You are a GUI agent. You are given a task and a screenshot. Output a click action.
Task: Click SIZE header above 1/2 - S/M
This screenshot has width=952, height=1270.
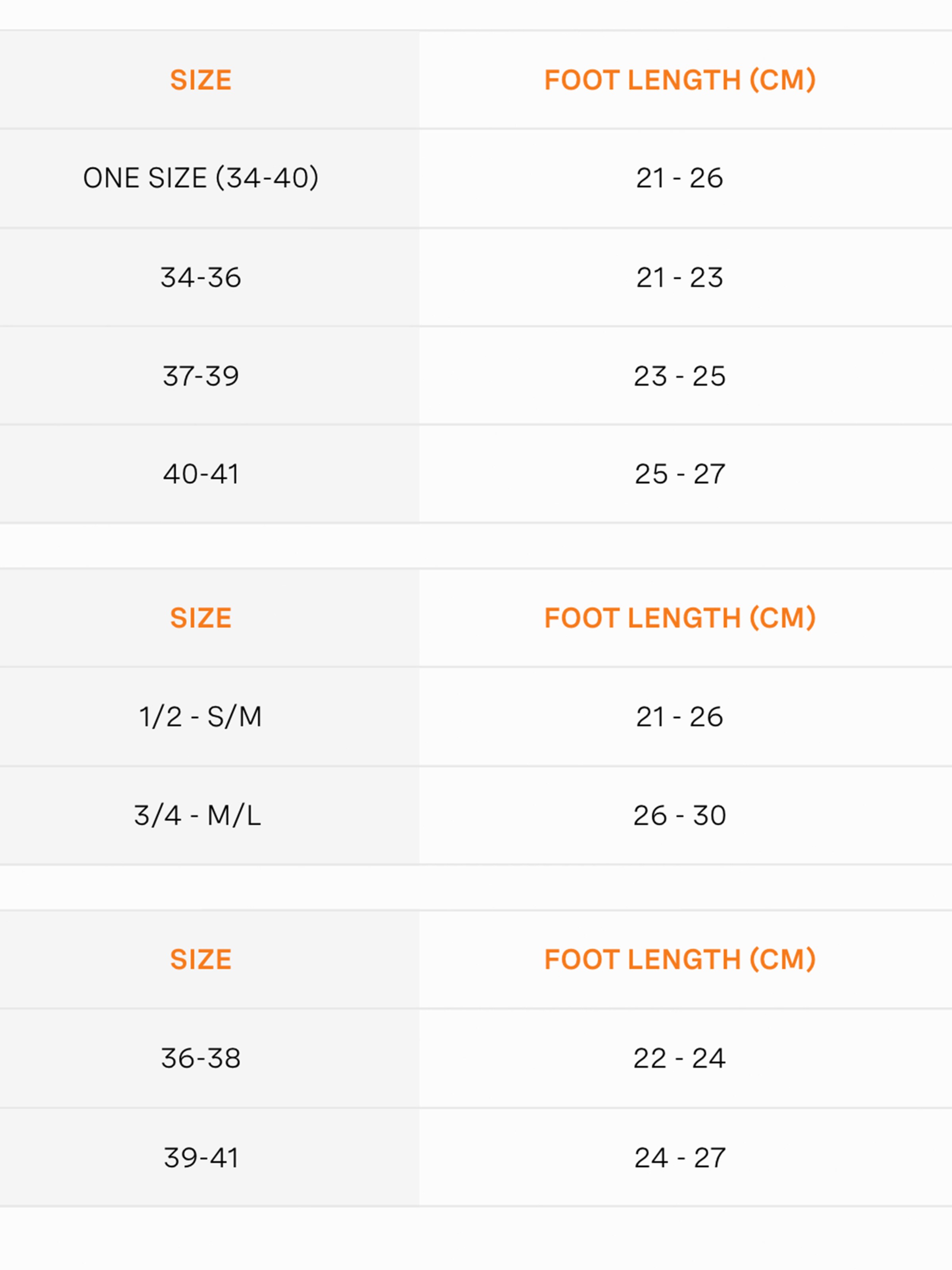click(x=201, y=618)
